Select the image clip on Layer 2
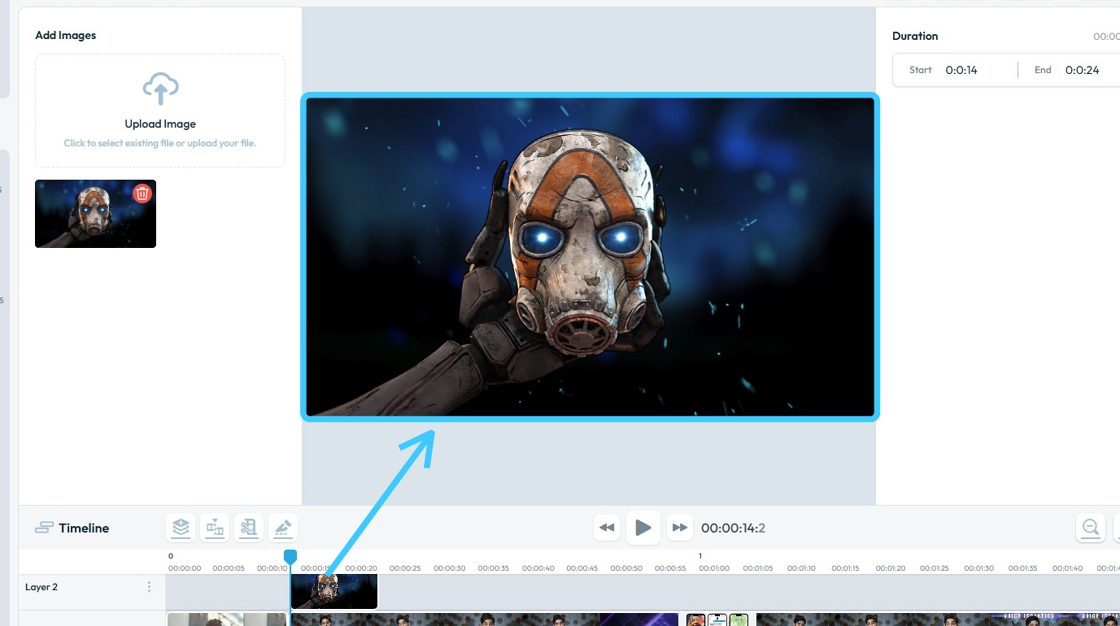Screen dimensions: 1120x626 coord(334,592)
